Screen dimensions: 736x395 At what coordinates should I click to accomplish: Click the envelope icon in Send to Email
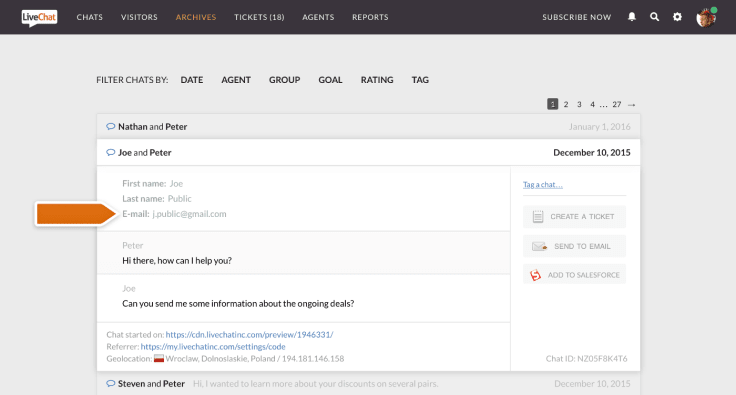click(x=539, y=246)
